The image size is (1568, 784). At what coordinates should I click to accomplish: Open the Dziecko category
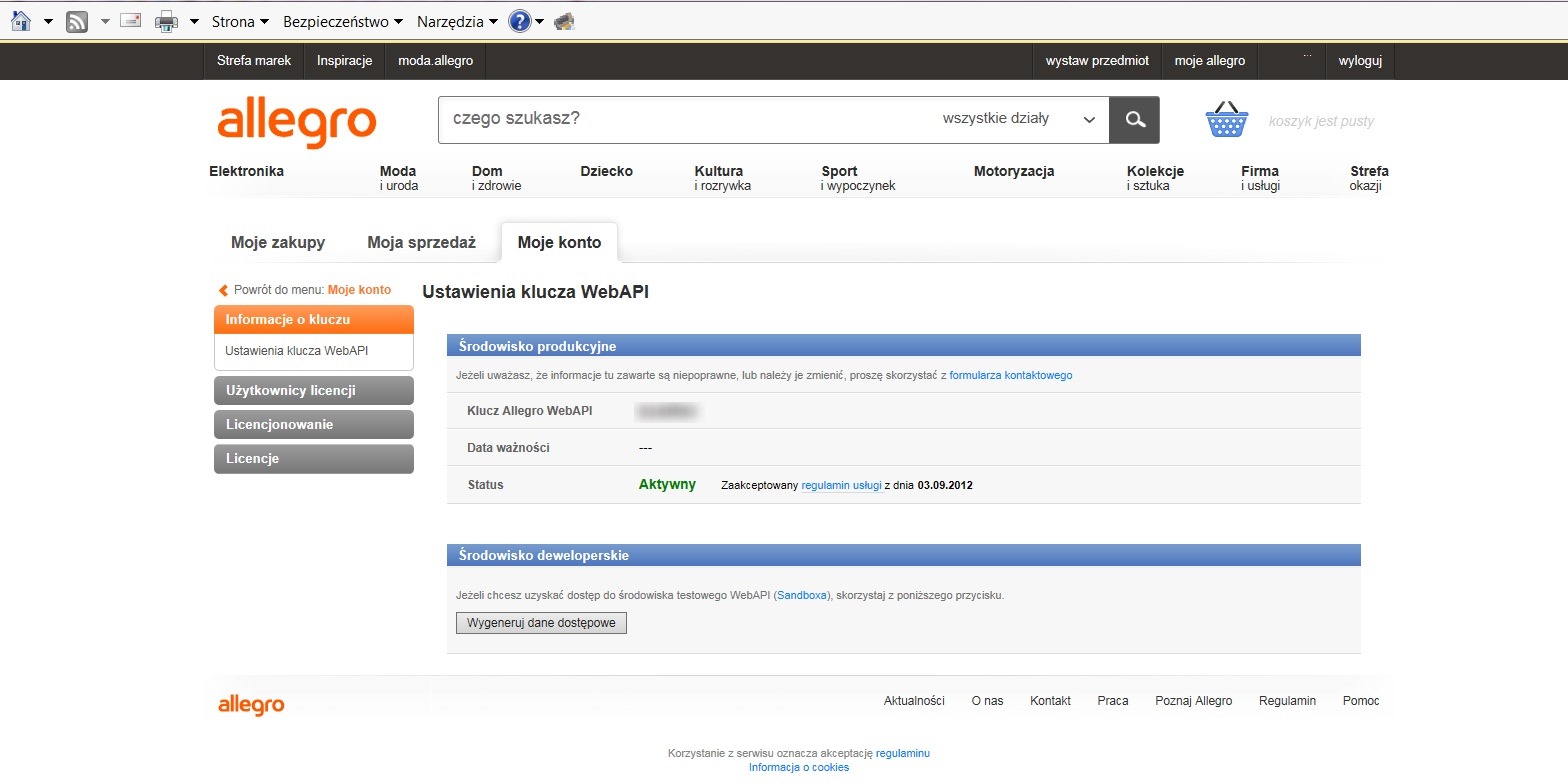click(x=606, y=171)
